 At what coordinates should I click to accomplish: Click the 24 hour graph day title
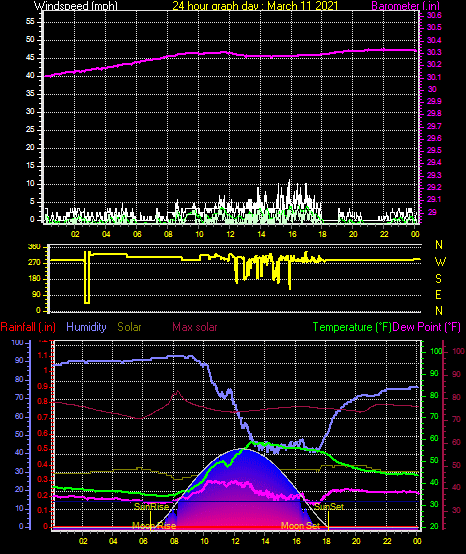pos(255,5)
